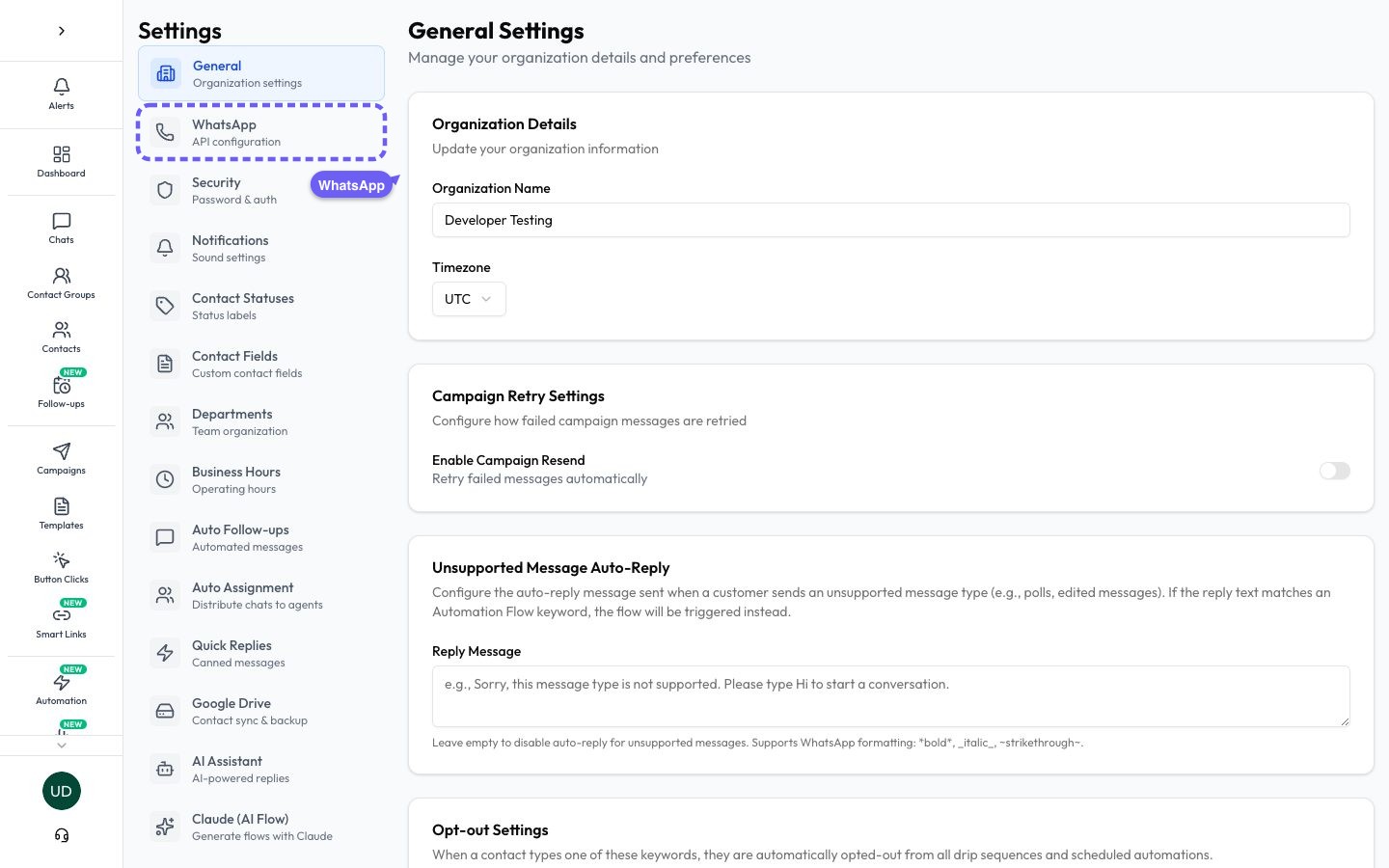Viewport: 1389px width, 868px height.
Task: Open Auto Assignment settings
Action: tap(261, 595)
